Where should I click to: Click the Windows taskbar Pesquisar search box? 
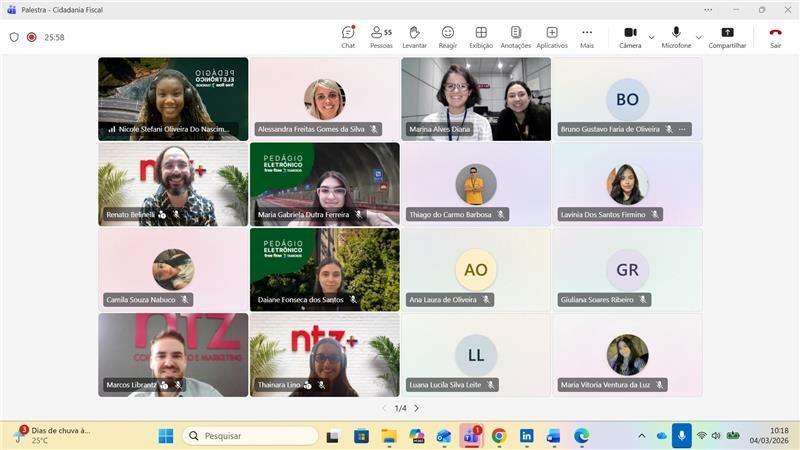pyautogui.click(x=250, y=436)
